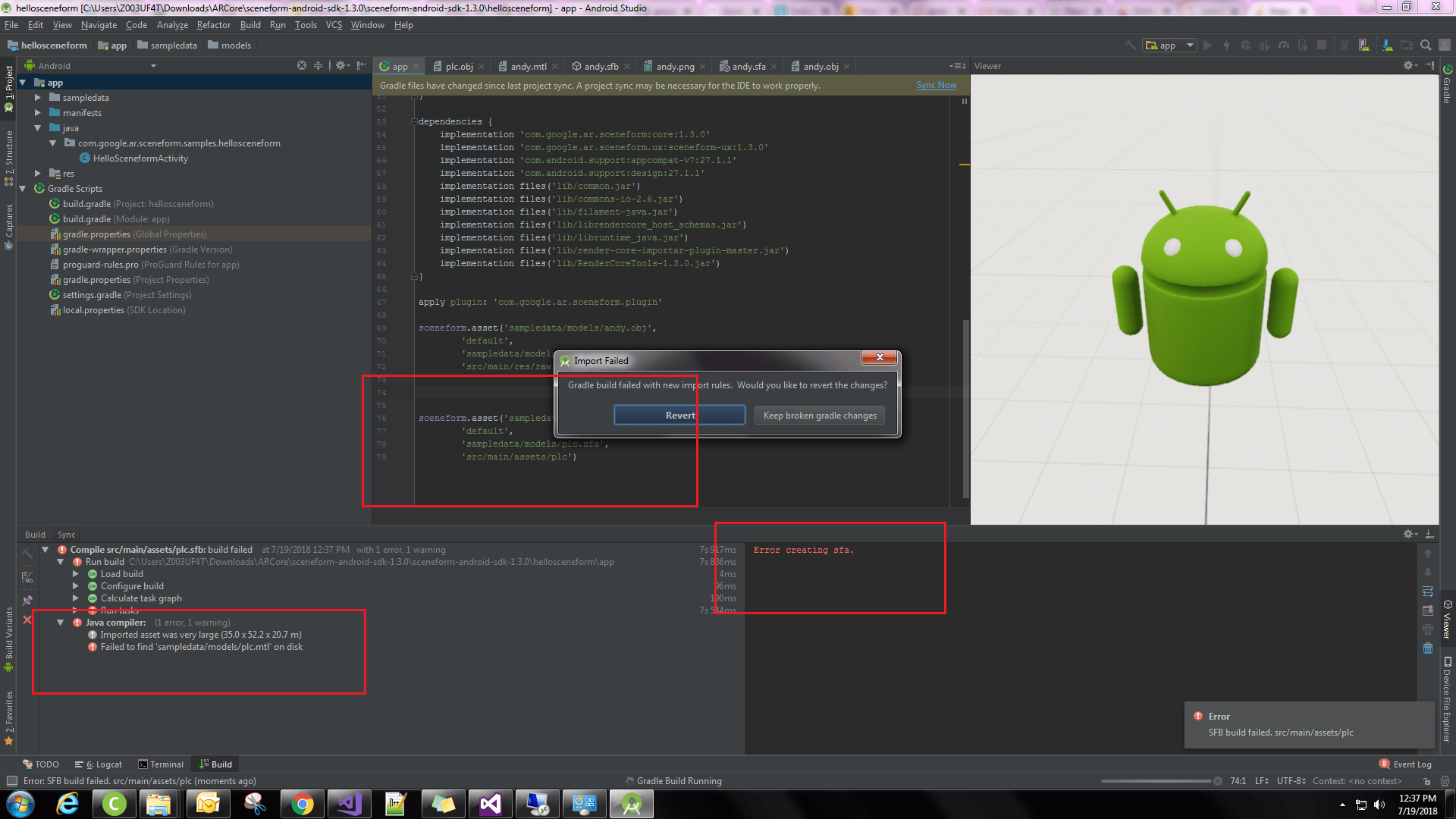Image resolution: width=1456 pixels, height=819 pixels.
Task: Click the Sync Now link
Action: [936, 85]
